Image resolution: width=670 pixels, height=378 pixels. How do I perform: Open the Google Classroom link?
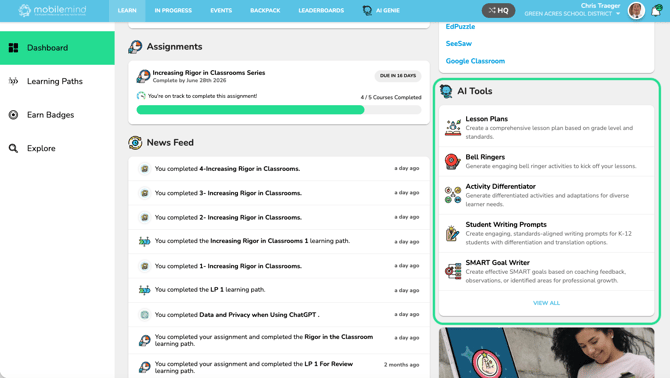tap(475, 61)
